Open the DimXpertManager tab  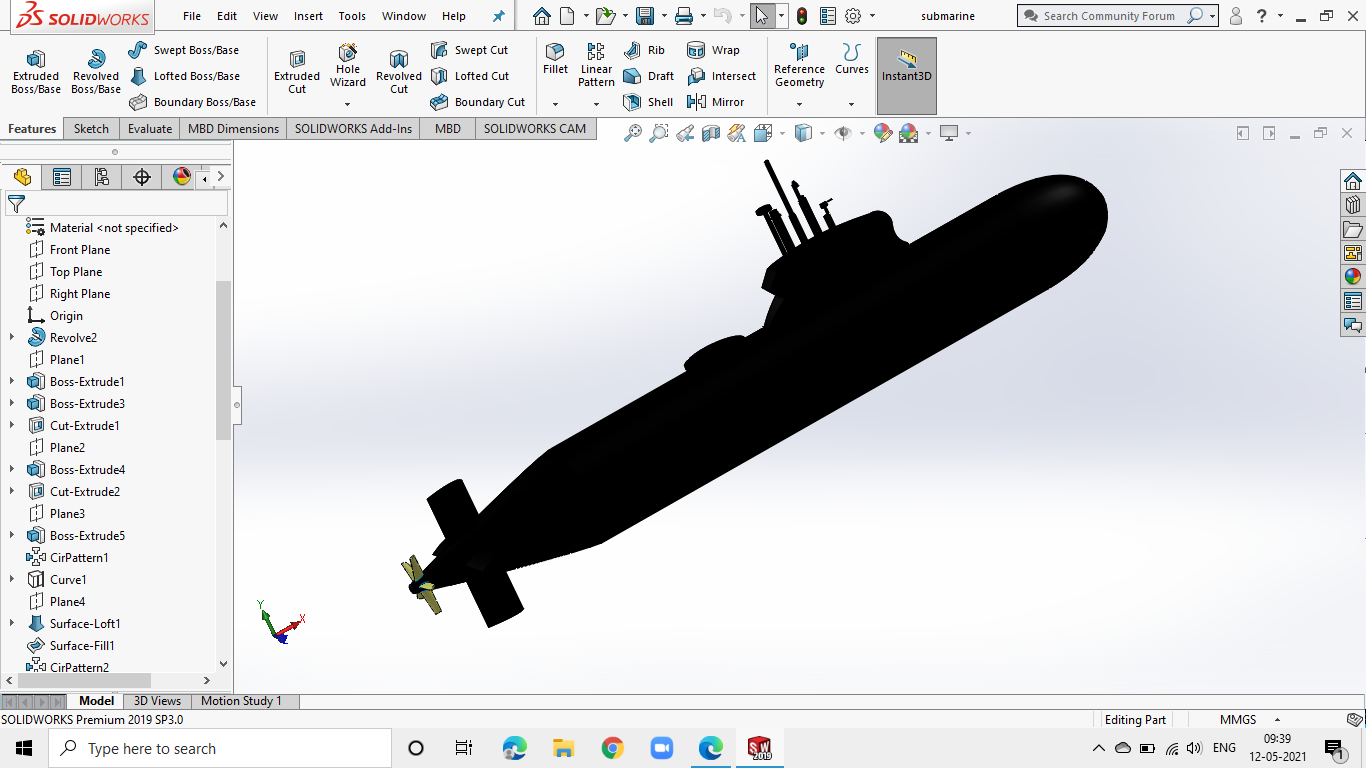pyautogui.click(x=142, y=177)
